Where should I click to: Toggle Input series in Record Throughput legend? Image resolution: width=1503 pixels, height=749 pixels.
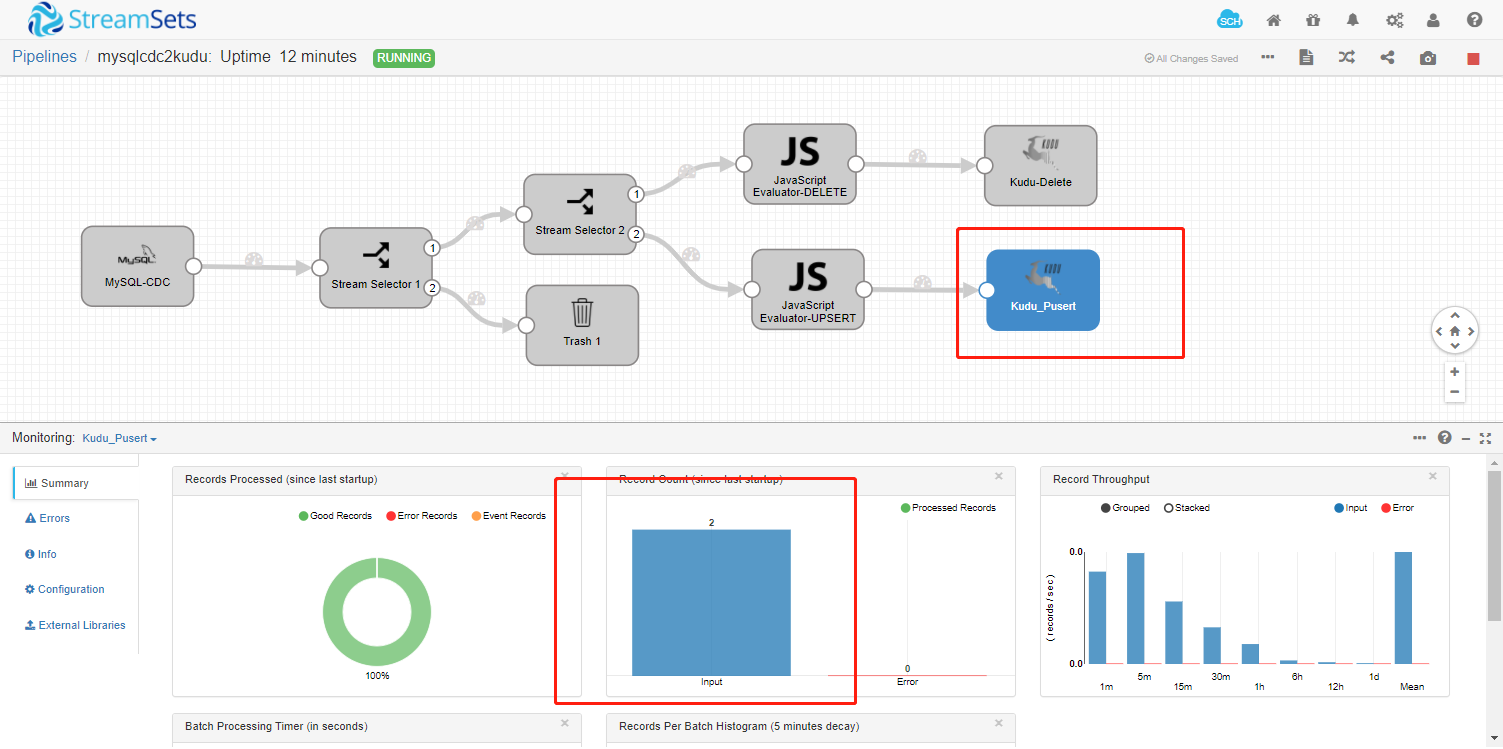(1351, 508)
